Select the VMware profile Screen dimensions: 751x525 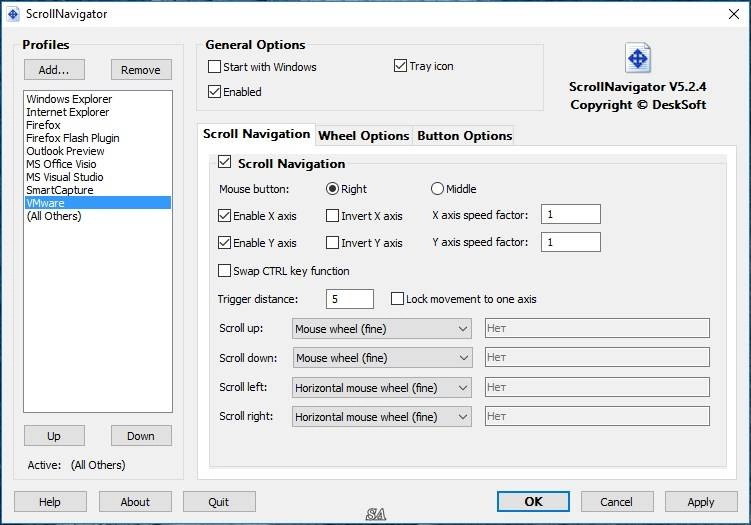98,203
